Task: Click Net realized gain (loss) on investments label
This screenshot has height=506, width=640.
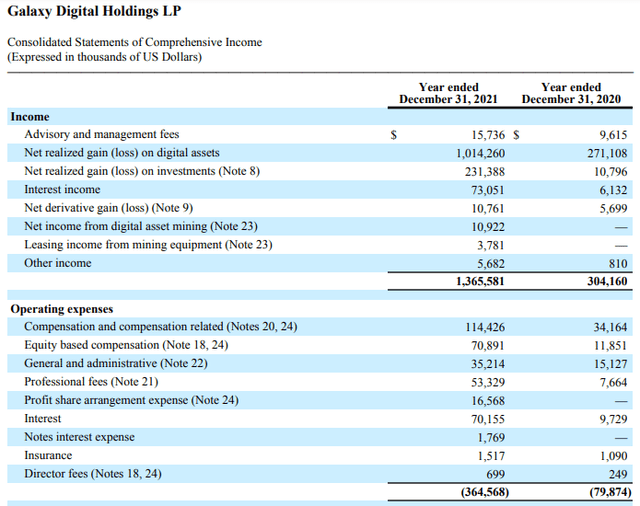Action: pyautogui.click(x=141, y=171)
